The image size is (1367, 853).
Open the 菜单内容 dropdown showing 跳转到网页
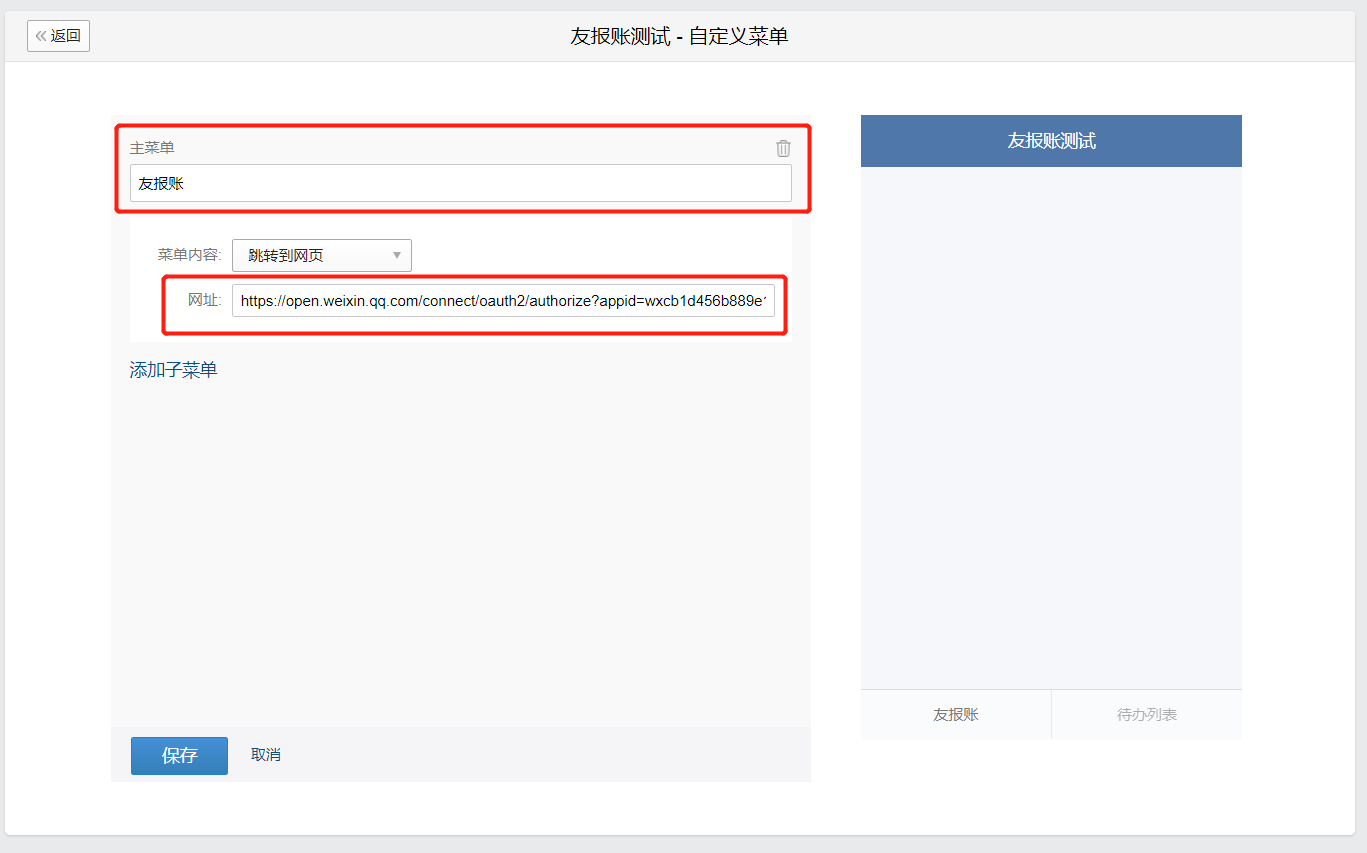click(322, 255)
